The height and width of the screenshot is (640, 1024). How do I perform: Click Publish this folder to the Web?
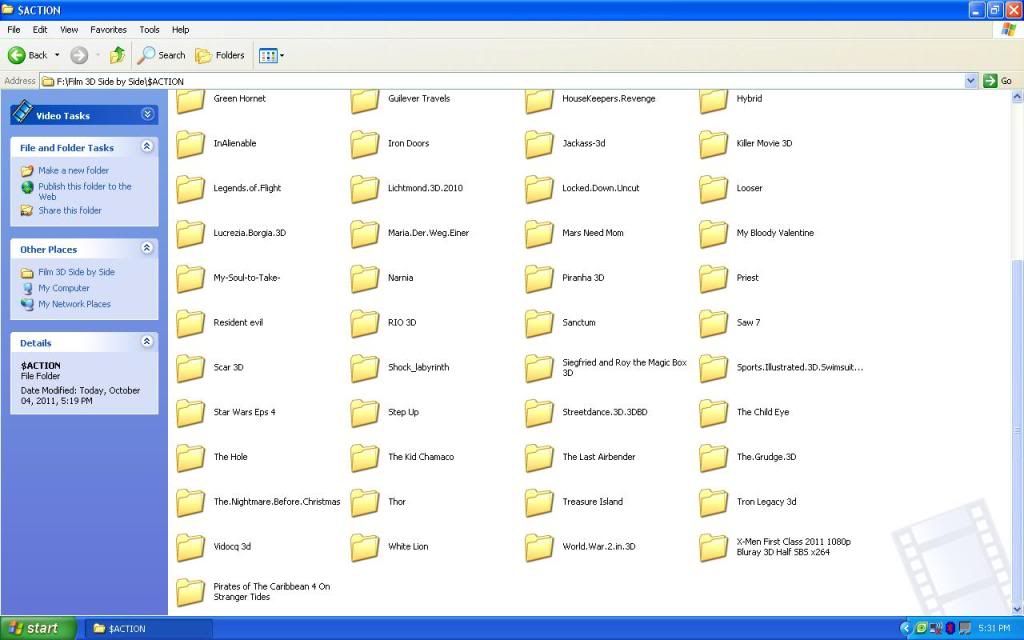(85, 191)
